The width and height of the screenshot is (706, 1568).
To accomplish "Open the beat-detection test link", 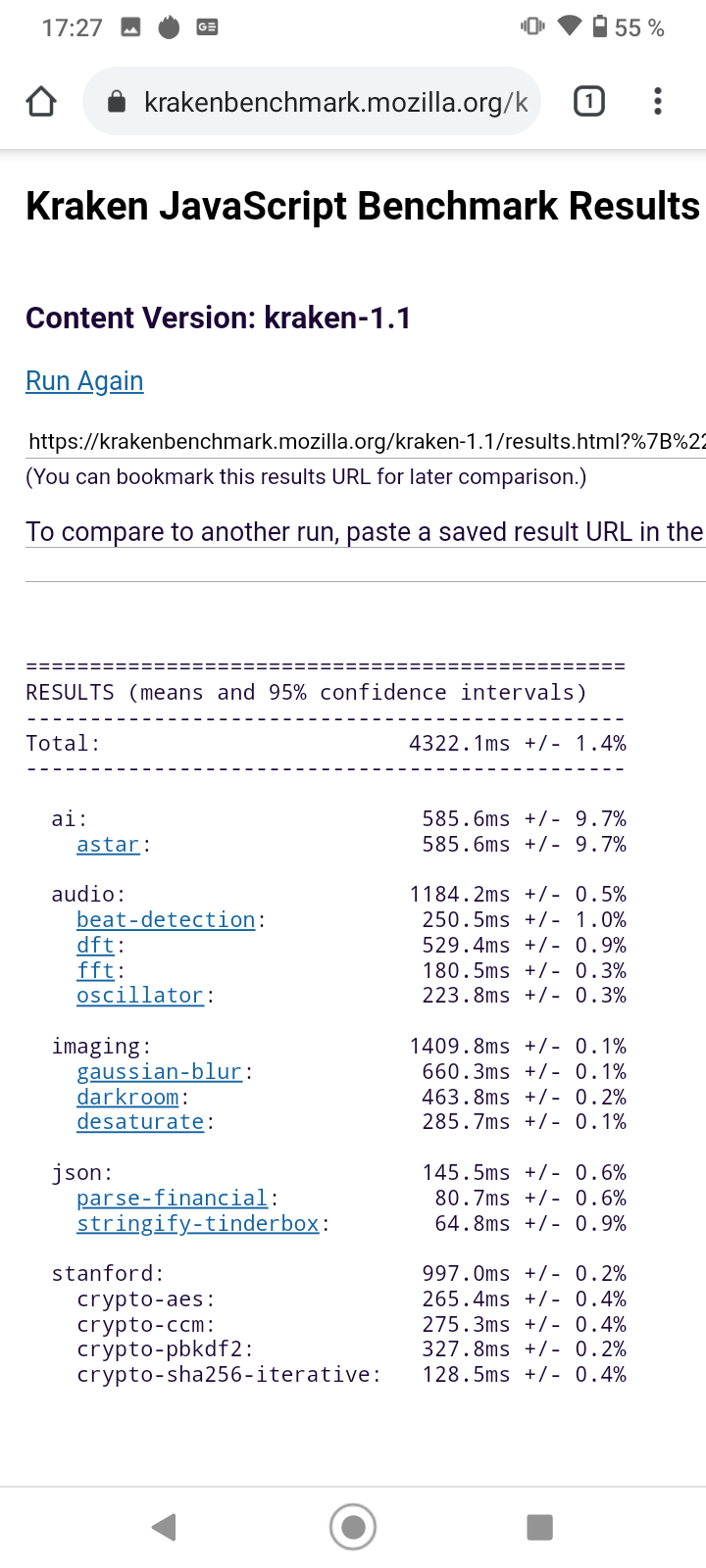I will tap(166, 920).
